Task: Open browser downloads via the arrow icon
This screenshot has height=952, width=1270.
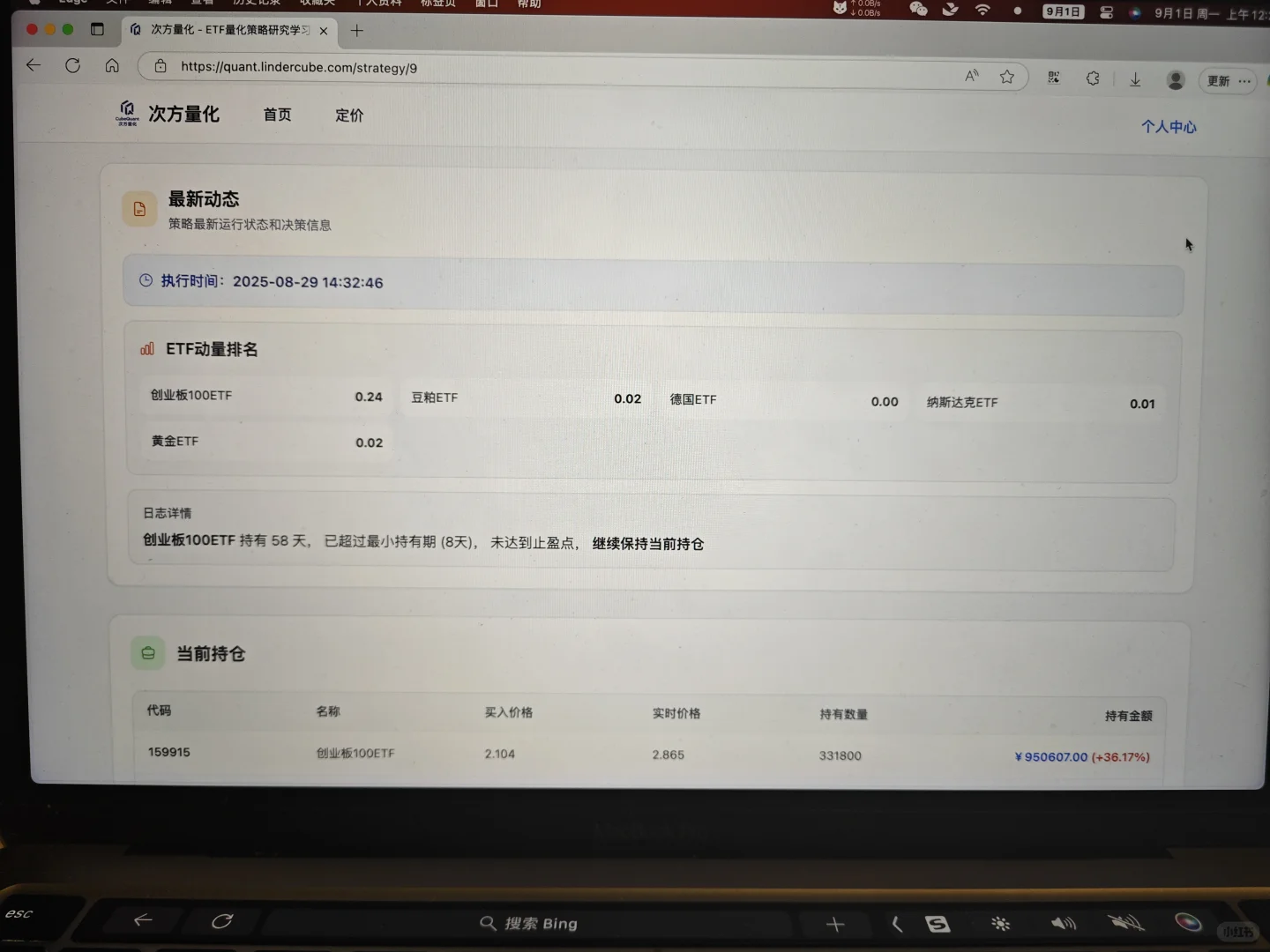Action: (x=1135, y=79)
